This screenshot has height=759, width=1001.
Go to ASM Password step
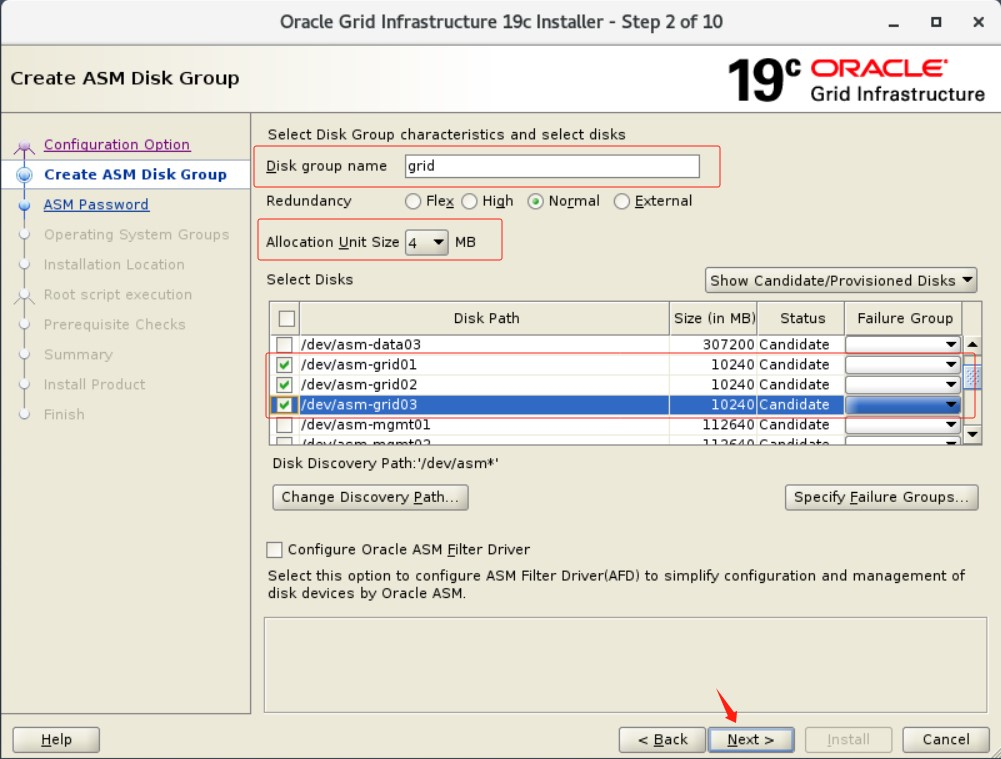click(96, 204)
